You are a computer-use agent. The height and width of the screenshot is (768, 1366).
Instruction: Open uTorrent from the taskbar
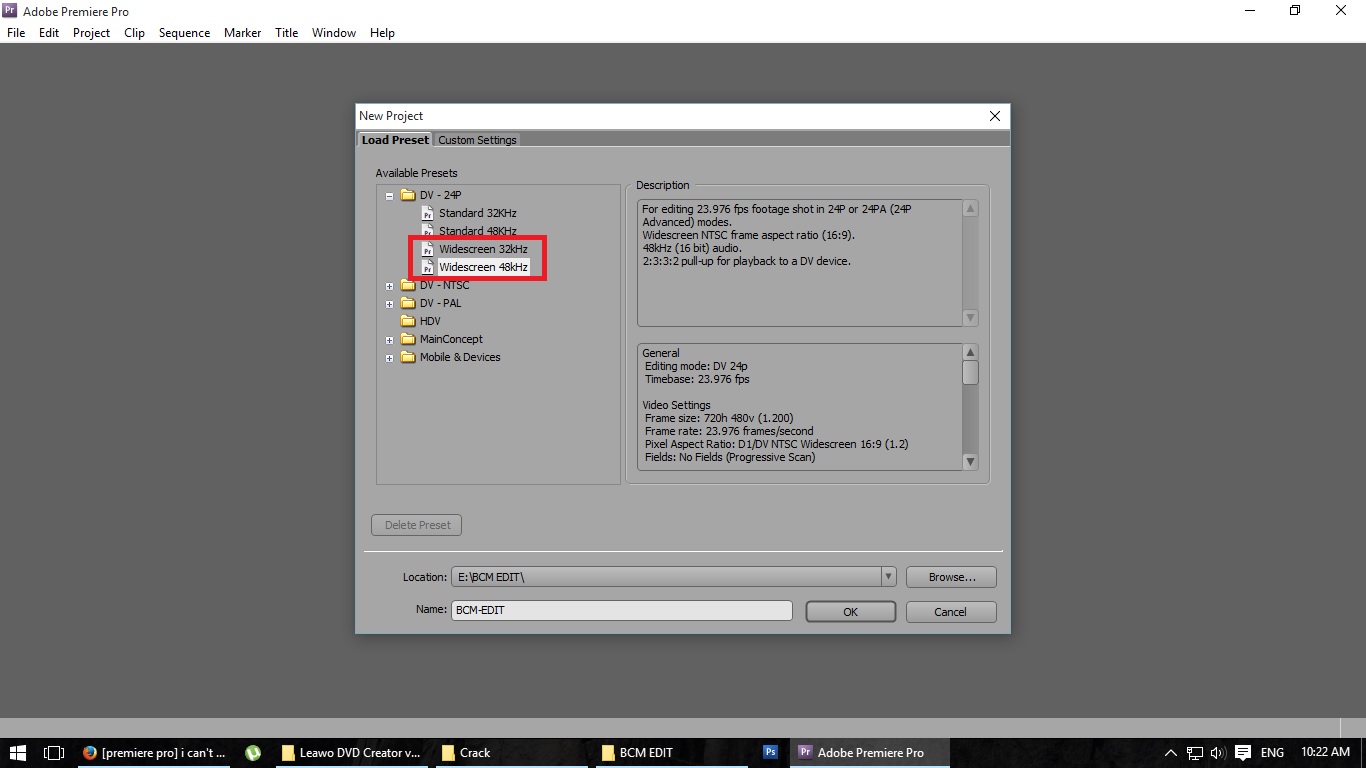click(253, 753)
